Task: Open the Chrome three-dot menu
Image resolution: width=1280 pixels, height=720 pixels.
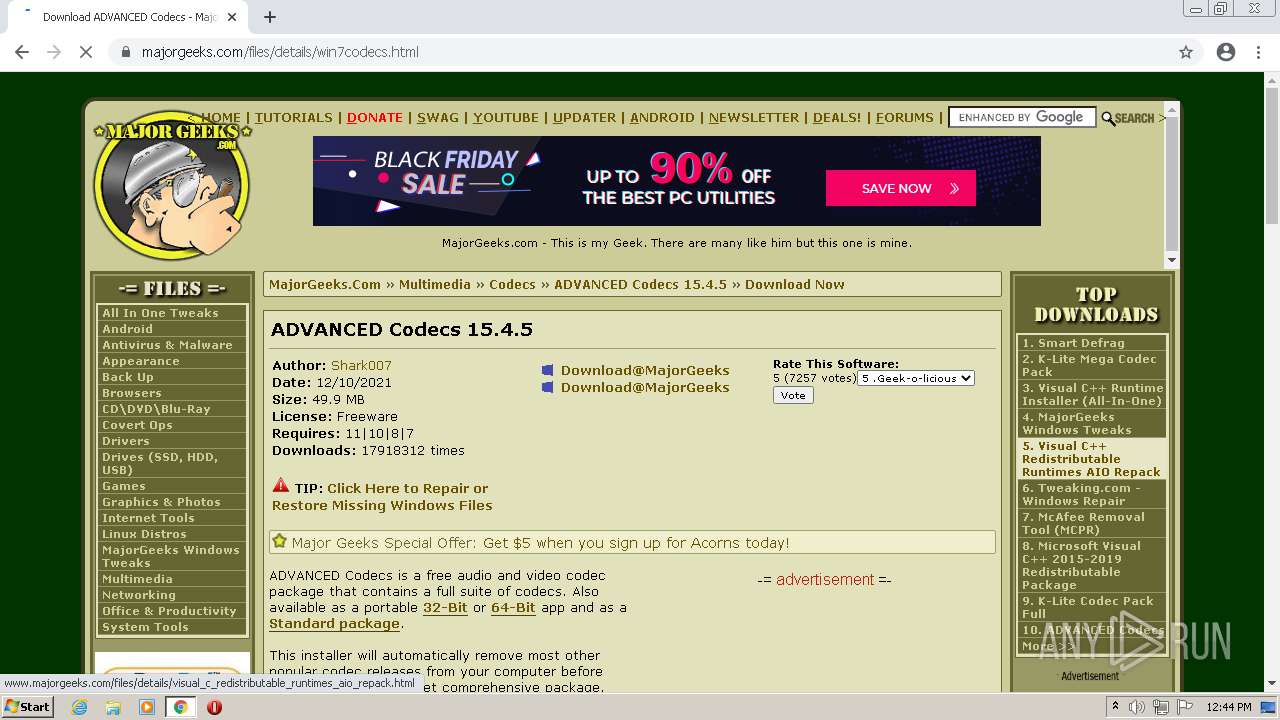Action: pyautogui.click(x=1258, y=52)
